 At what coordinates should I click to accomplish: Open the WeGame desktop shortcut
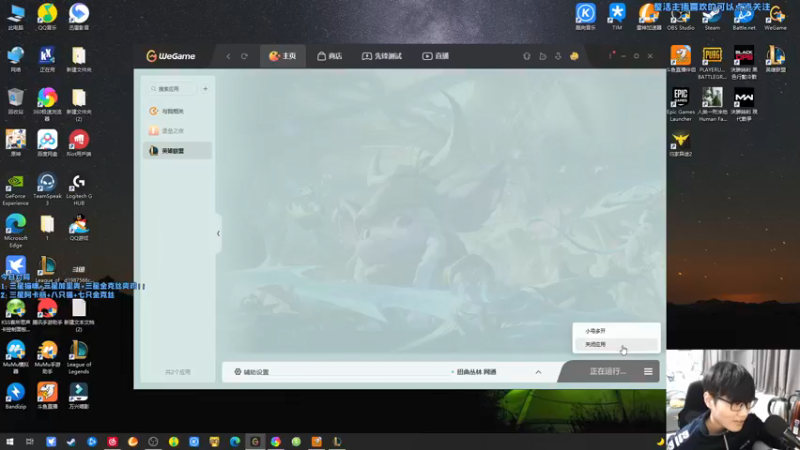(776, 17)
